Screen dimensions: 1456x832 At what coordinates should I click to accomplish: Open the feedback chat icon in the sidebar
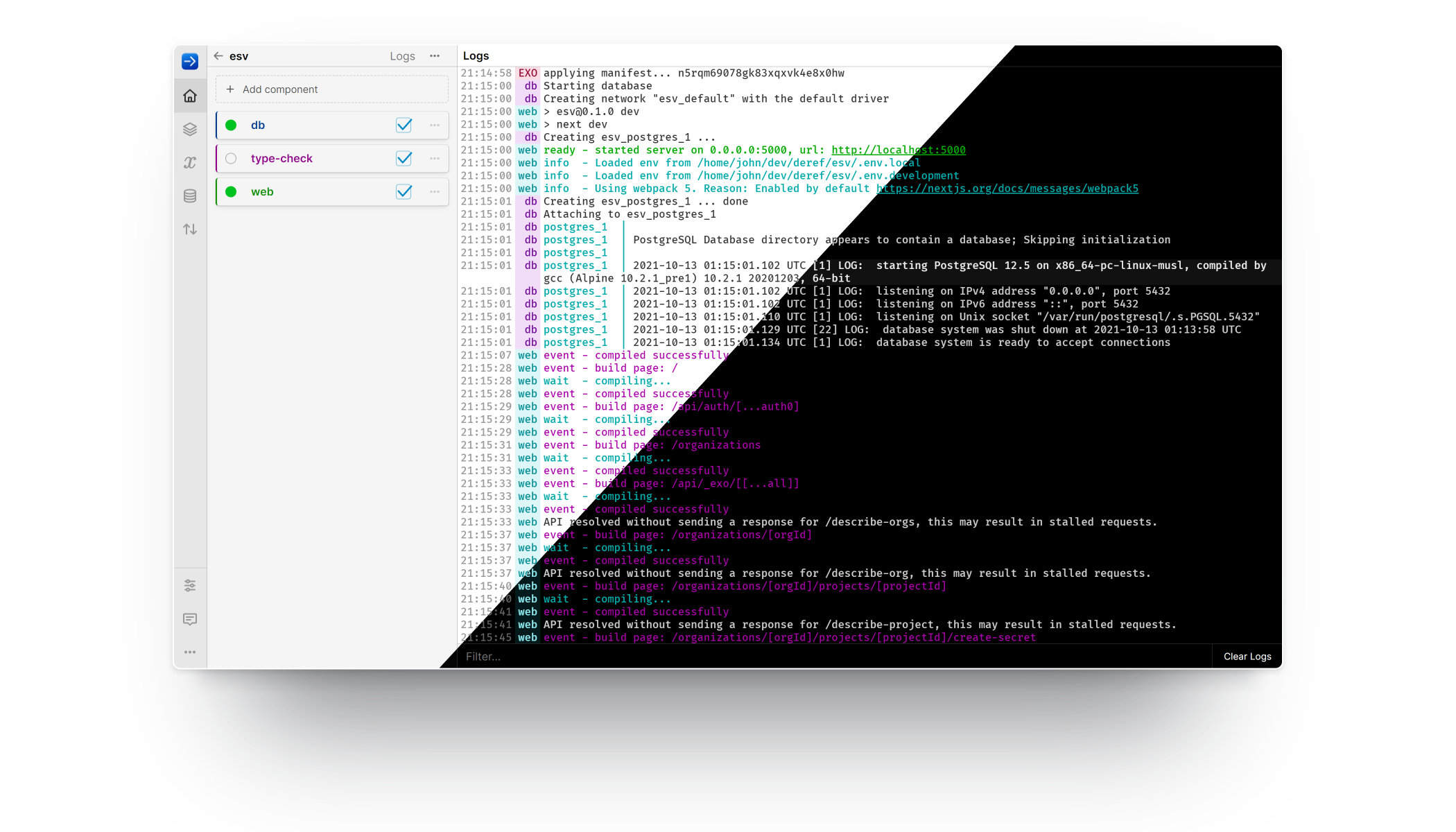click(x=190, y=619)
